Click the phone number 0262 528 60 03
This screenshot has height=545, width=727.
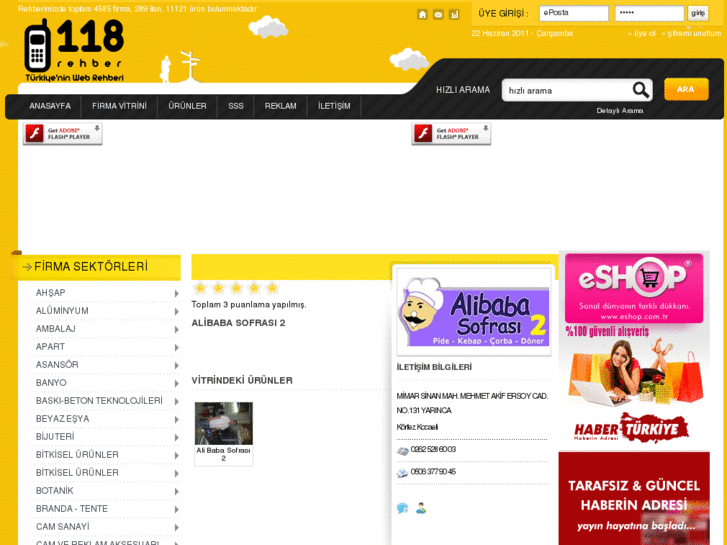click(x=433, y=449)
